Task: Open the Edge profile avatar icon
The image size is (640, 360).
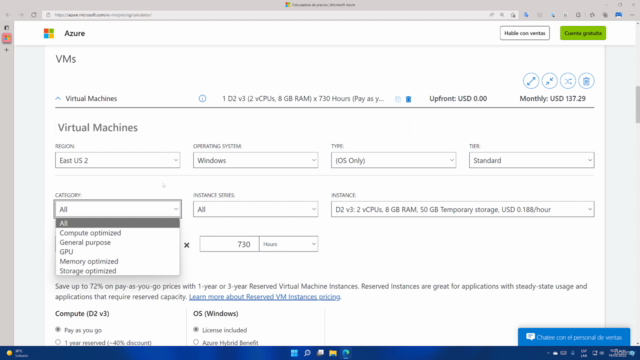Action: pos(619,15)
